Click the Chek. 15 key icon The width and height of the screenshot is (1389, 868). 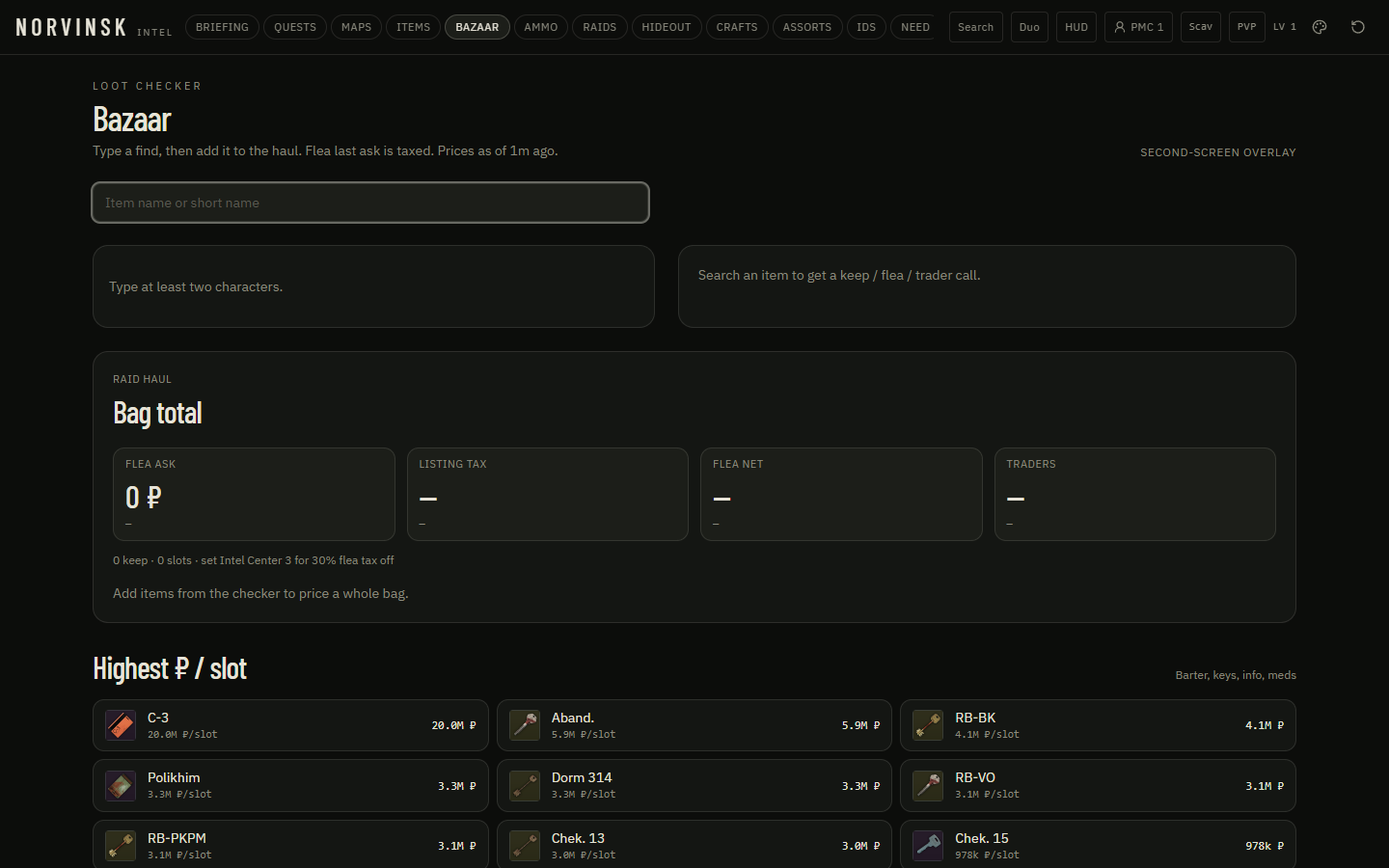928,846
